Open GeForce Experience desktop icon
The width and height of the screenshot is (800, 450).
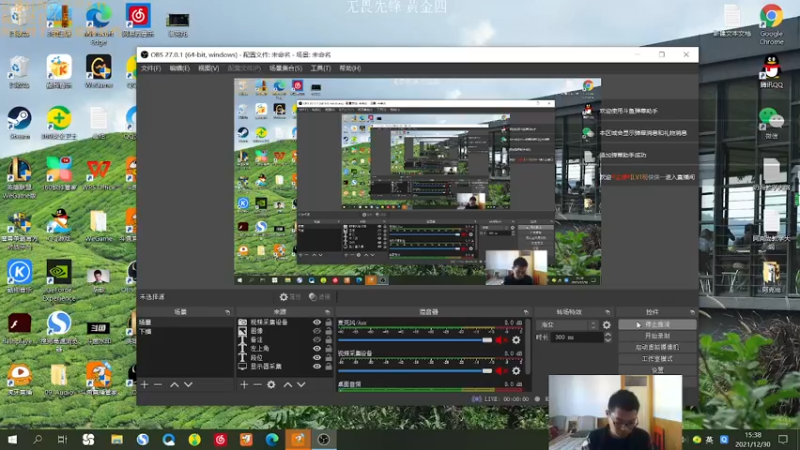59,281
